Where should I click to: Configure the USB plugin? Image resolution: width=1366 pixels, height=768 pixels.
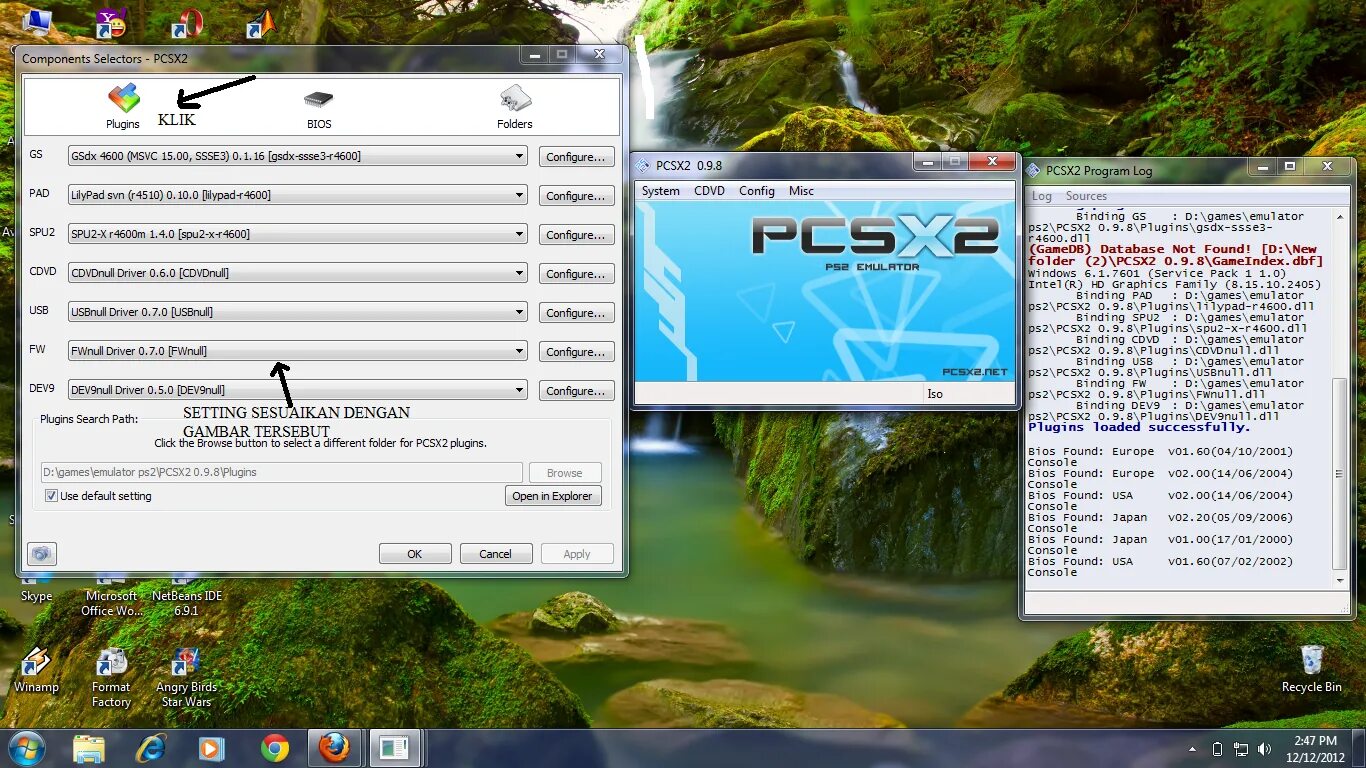[x=577, y=313]
